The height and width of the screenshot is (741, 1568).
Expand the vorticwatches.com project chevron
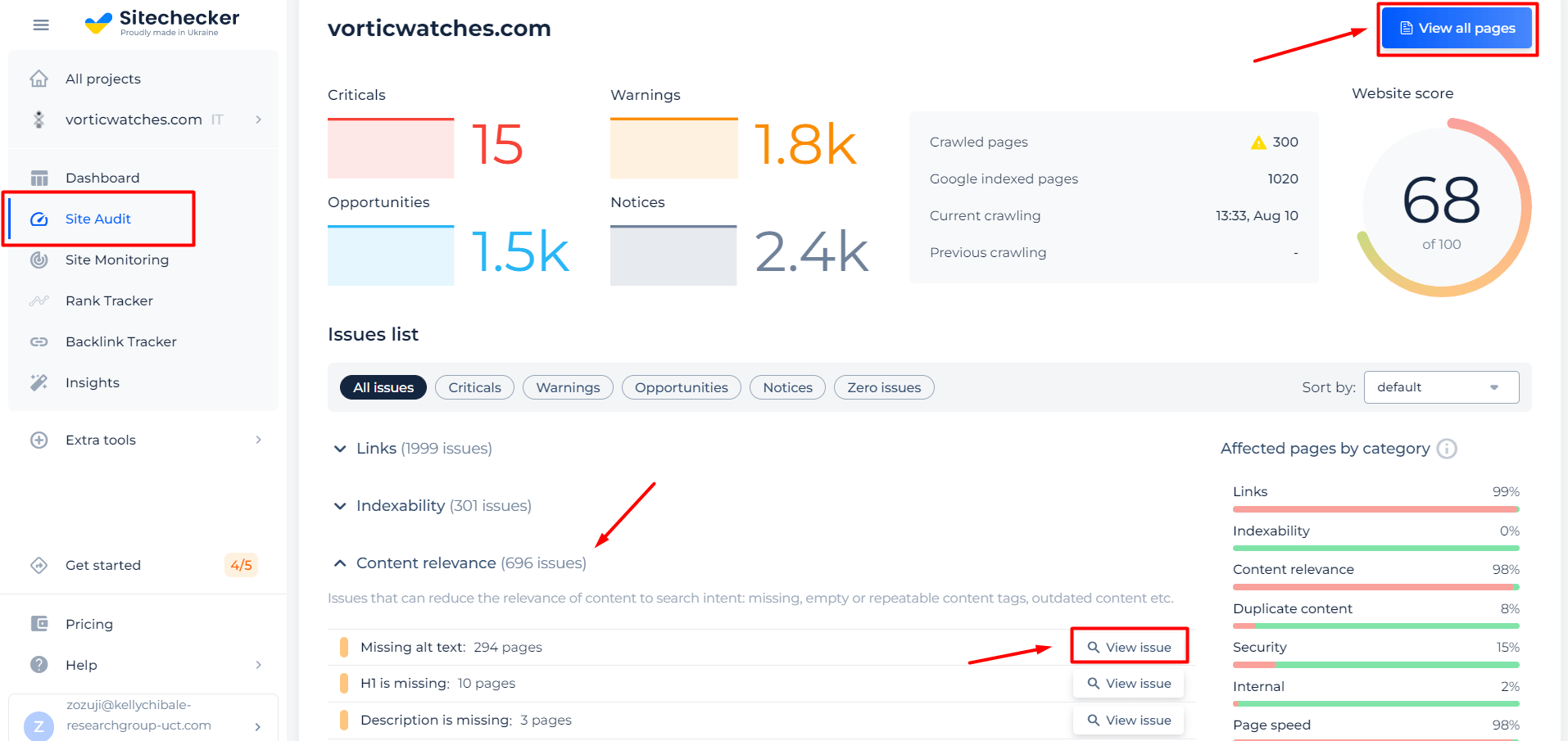[259, 120]
